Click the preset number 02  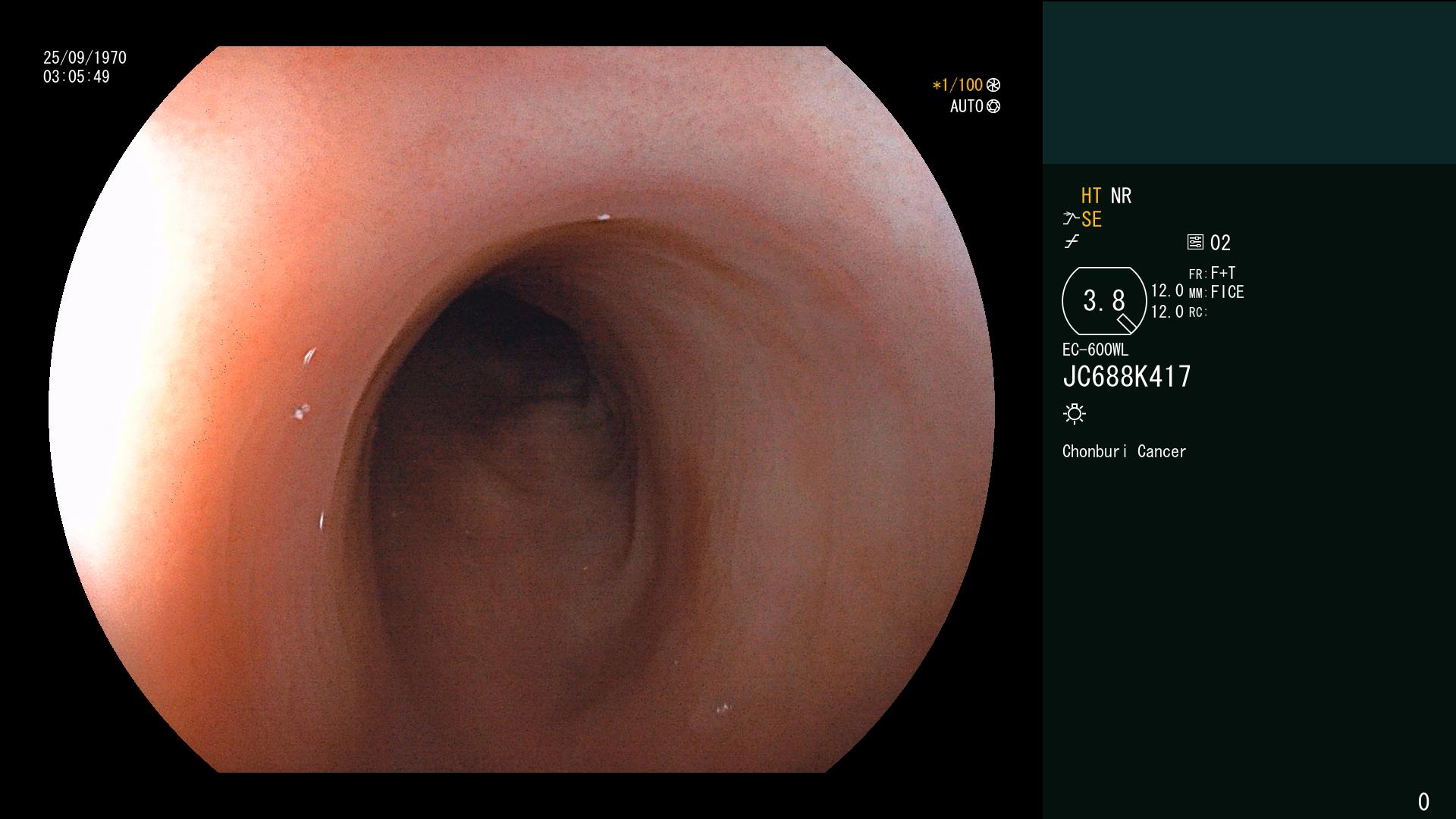[1220, 243]
